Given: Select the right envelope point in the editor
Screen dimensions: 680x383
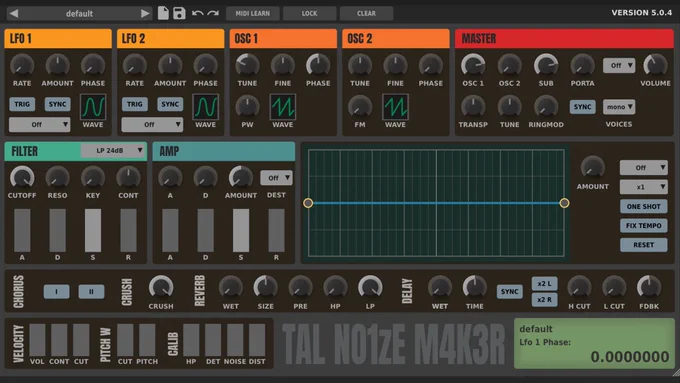Looking at the screenshot, I should [564, 203].
